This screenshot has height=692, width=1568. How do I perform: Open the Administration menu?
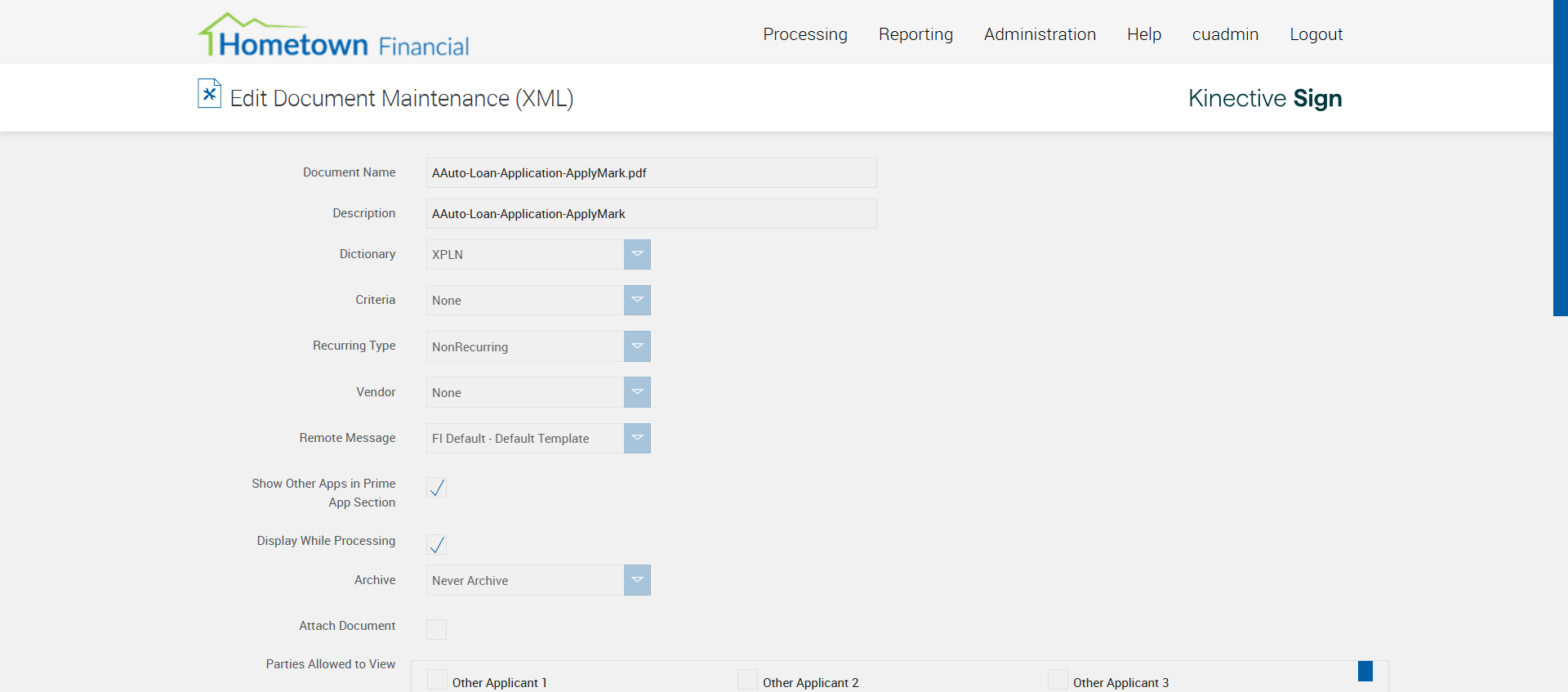[x=1040, y=34]
